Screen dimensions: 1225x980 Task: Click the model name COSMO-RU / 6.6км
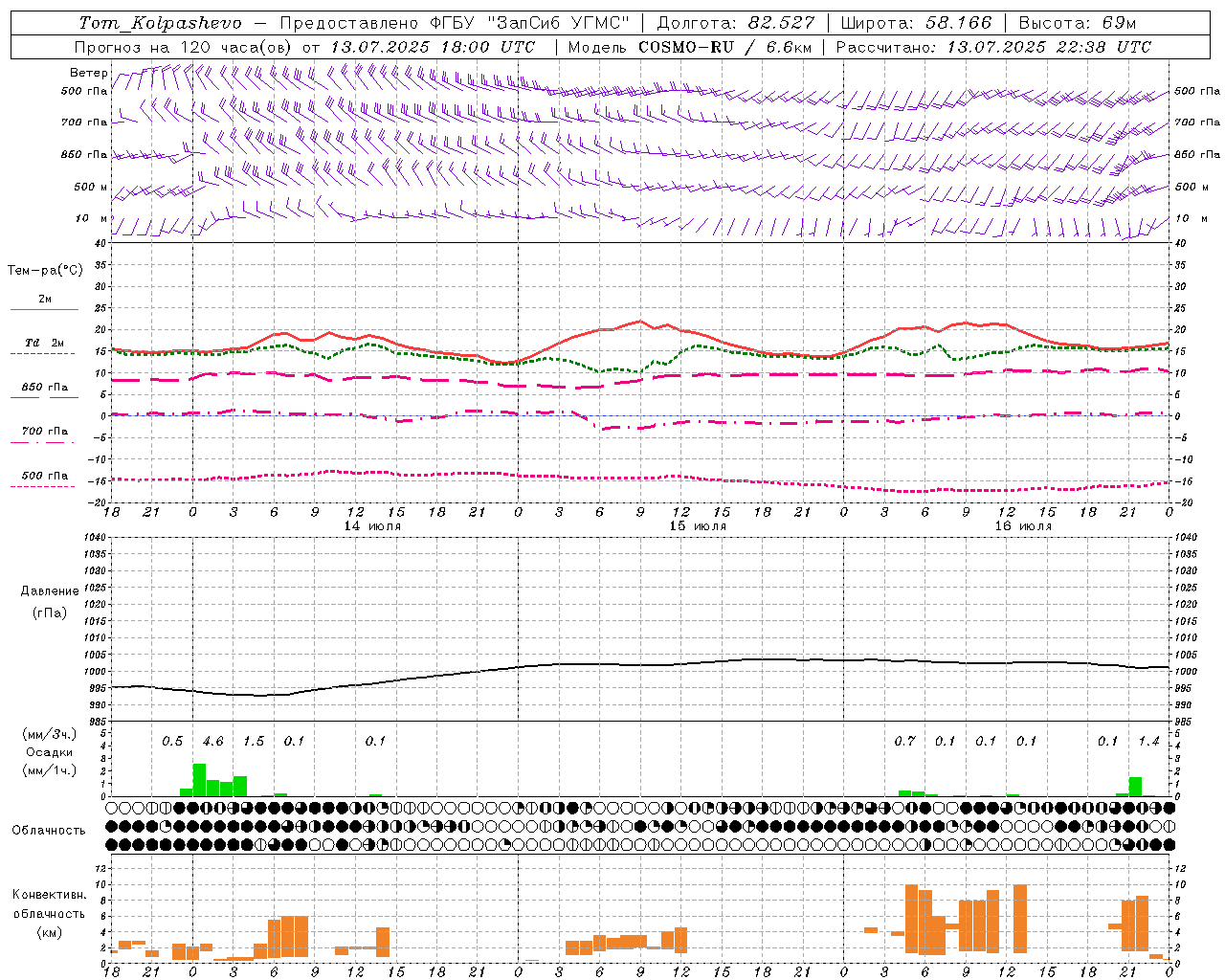[x=724, y=47]
